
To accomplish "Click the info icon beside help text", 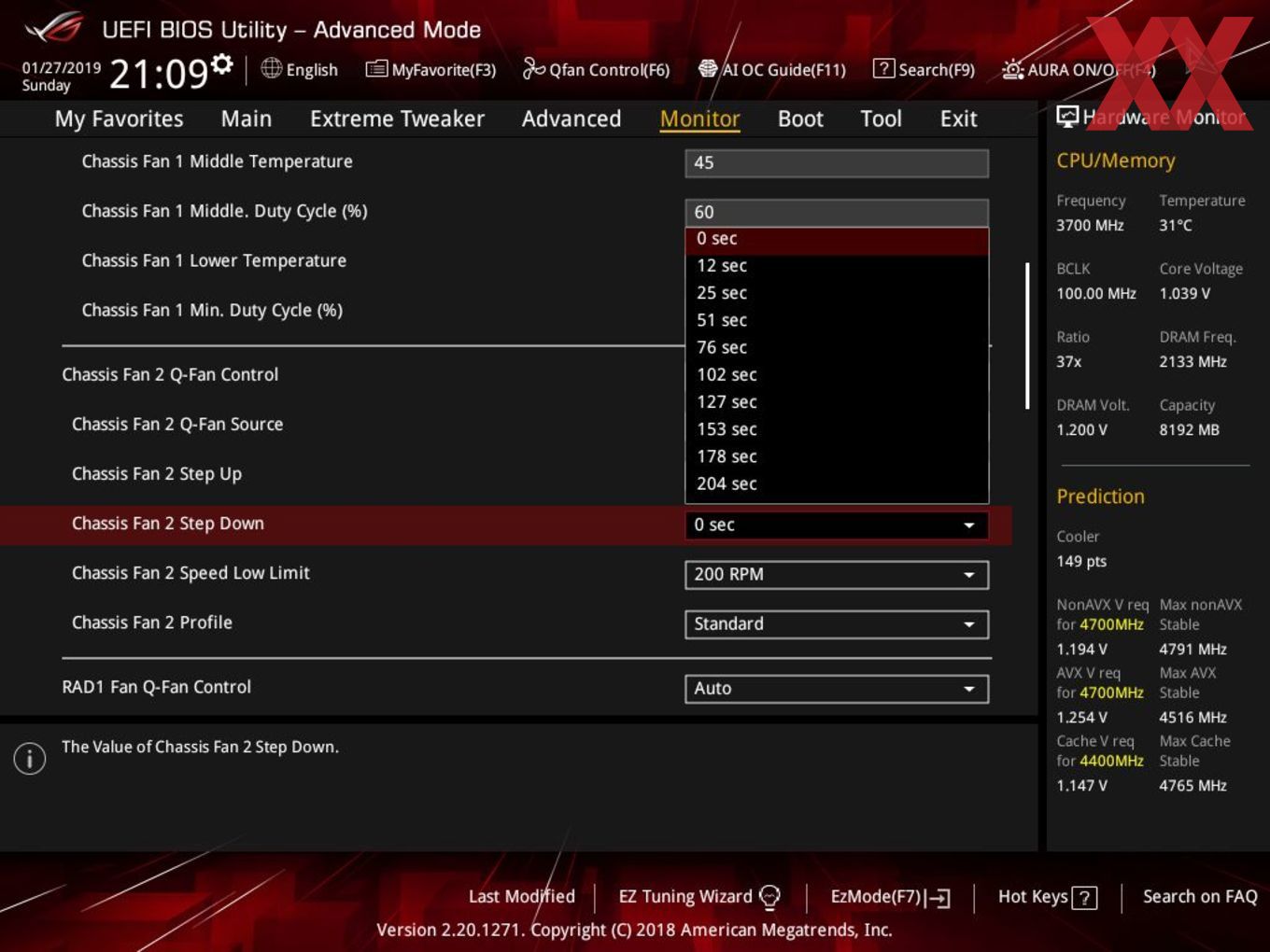I will coord(30,758).
